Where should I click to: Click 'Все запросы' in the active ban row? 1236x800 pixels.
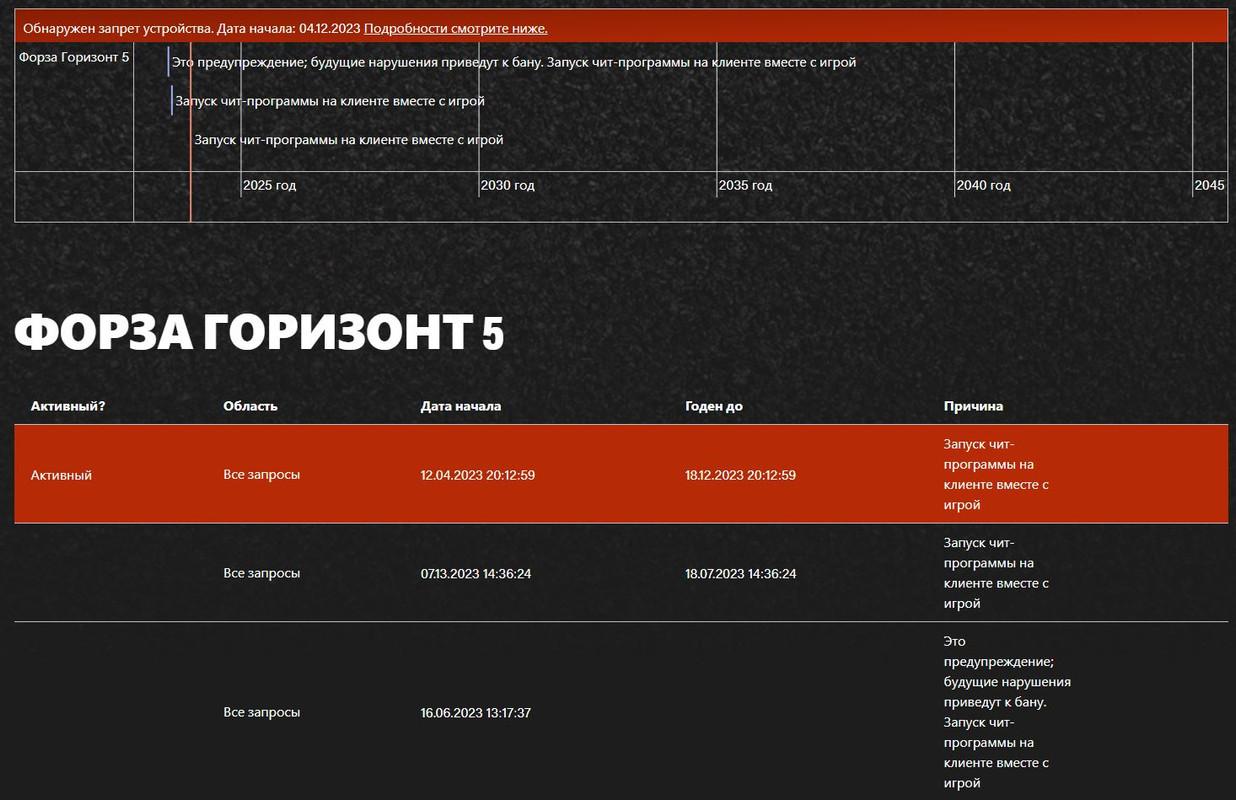tap(262, 474)
